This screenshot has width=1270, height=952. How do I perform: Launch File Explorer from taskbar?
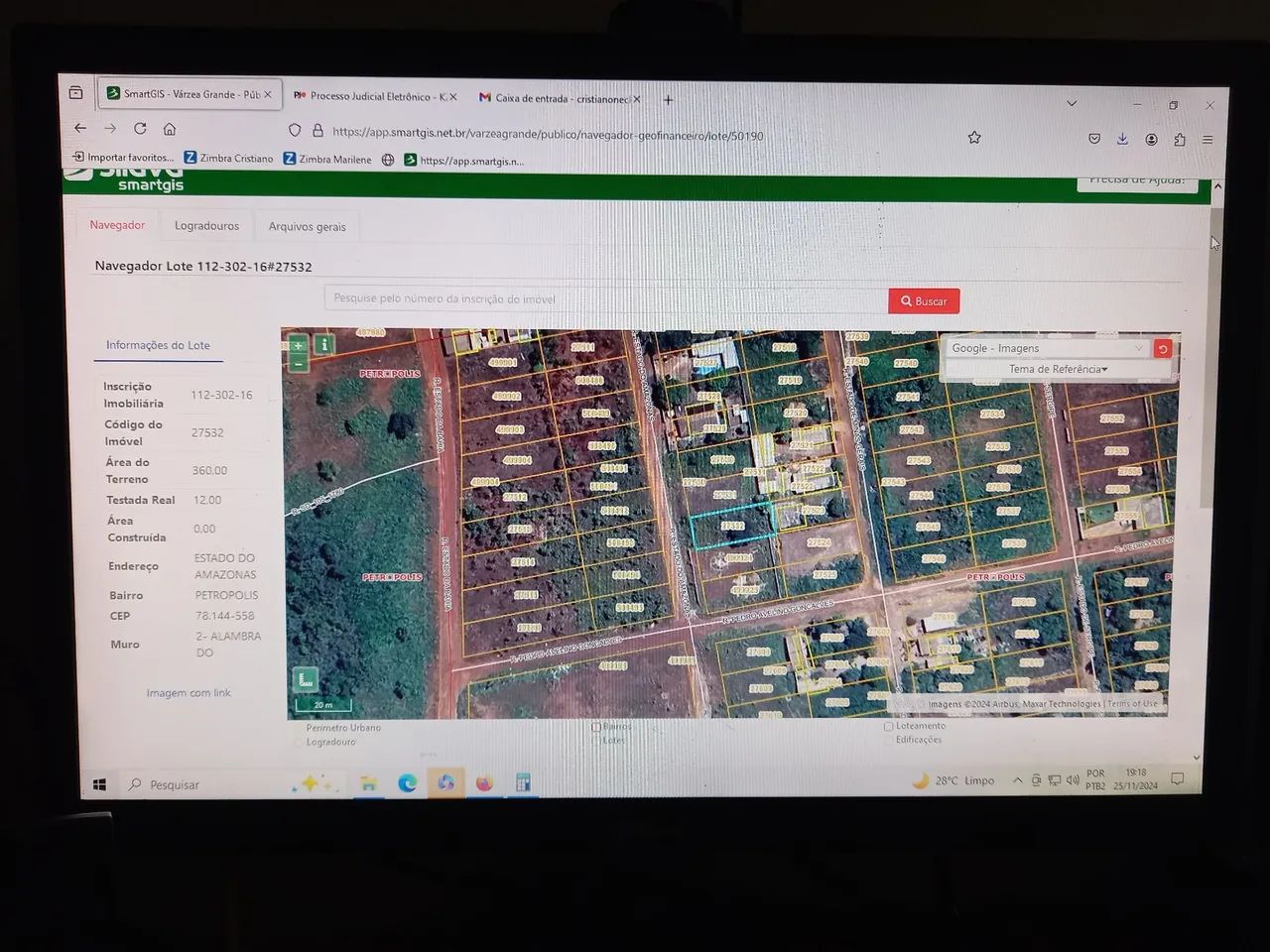point(368,783)
